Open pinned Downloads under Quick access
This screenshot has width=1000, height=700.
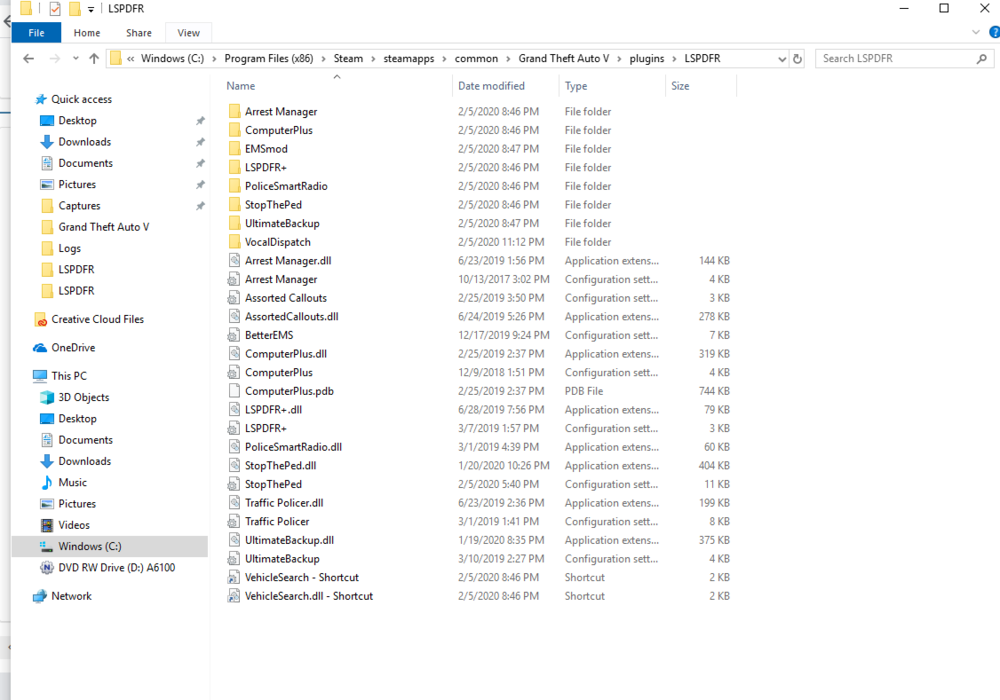coord(84,142)
